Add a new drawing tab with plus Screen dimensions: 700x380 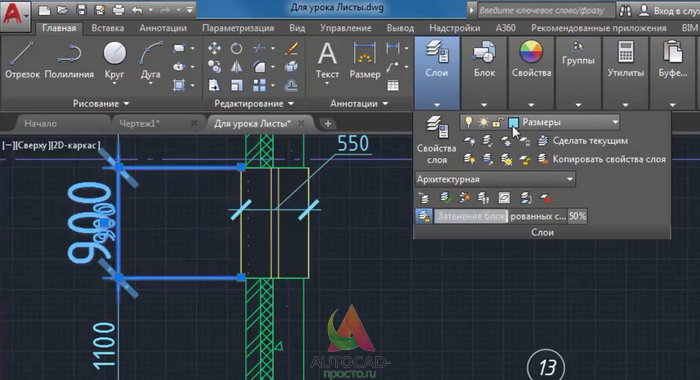(x=328, y=124)
